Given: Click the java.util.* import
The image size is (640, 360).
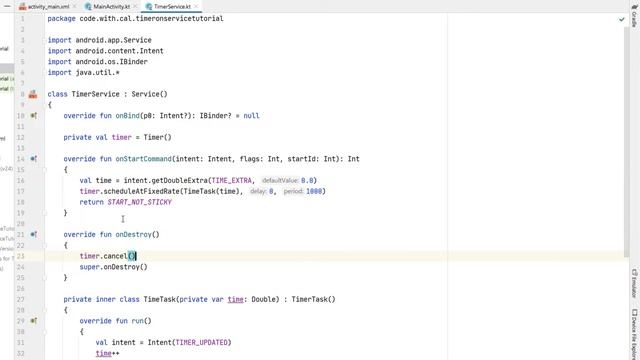Looking at the screenshot, I should (98, 73).
